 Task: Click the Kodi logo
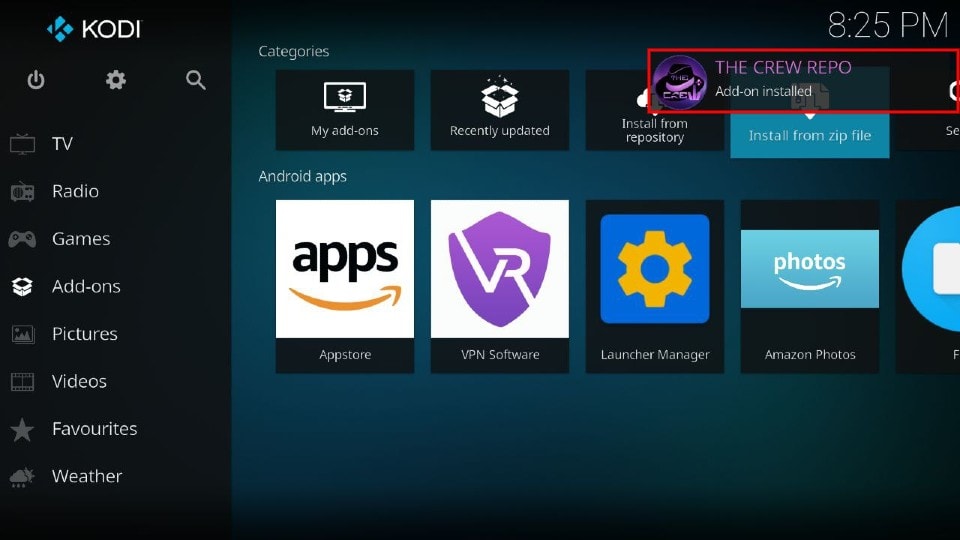pos(94,29)
